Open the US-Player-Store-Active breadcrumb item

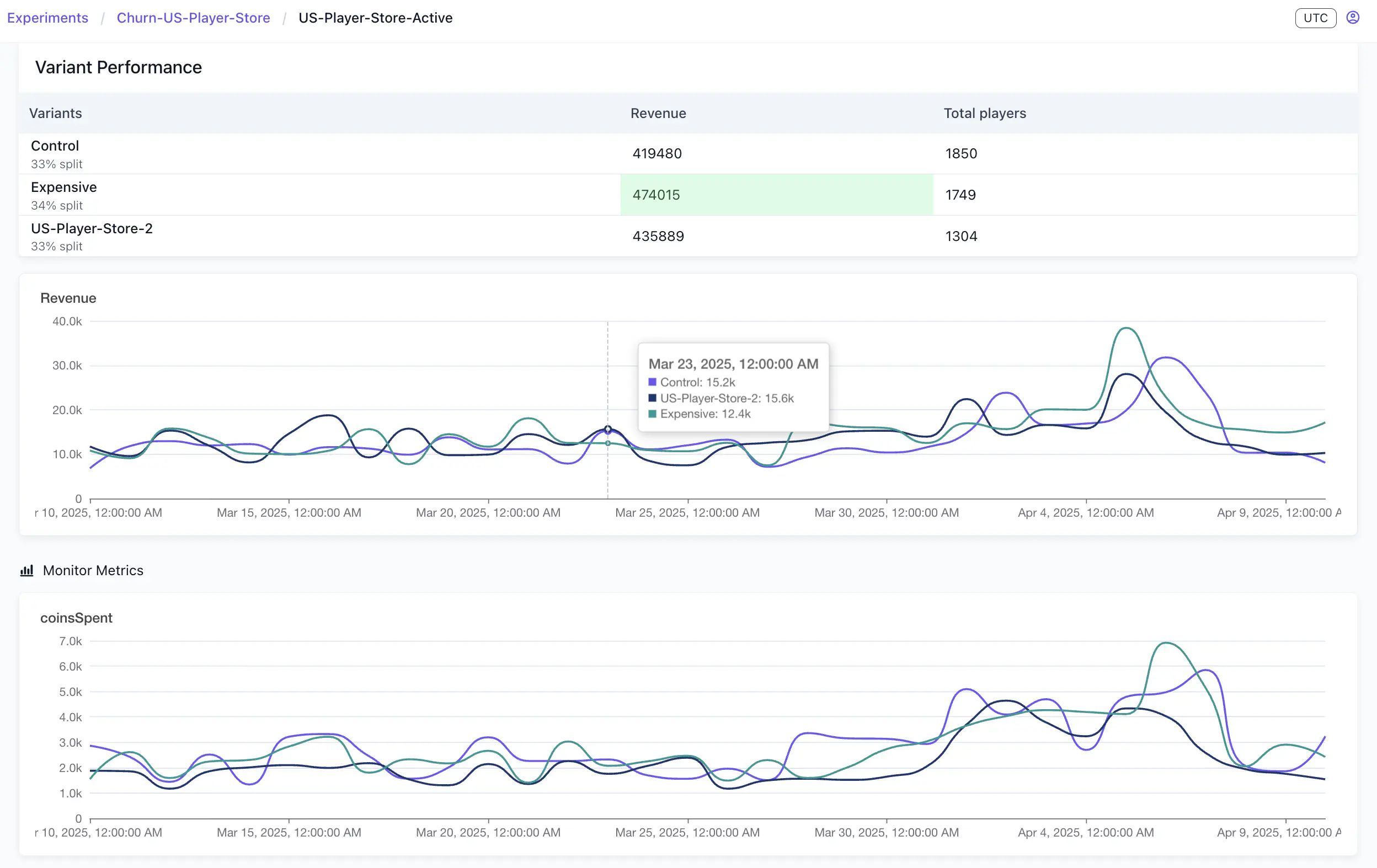tap(375, 18)
